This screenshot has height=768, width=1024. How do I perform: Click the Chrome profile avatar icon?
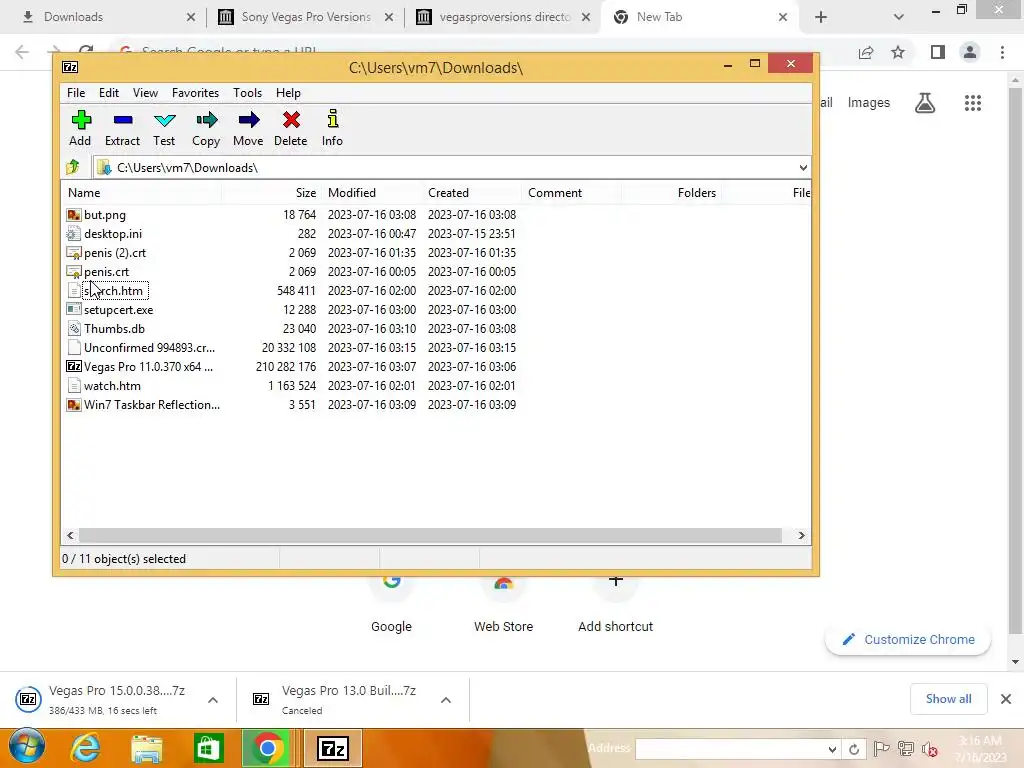tap(970, 52)
